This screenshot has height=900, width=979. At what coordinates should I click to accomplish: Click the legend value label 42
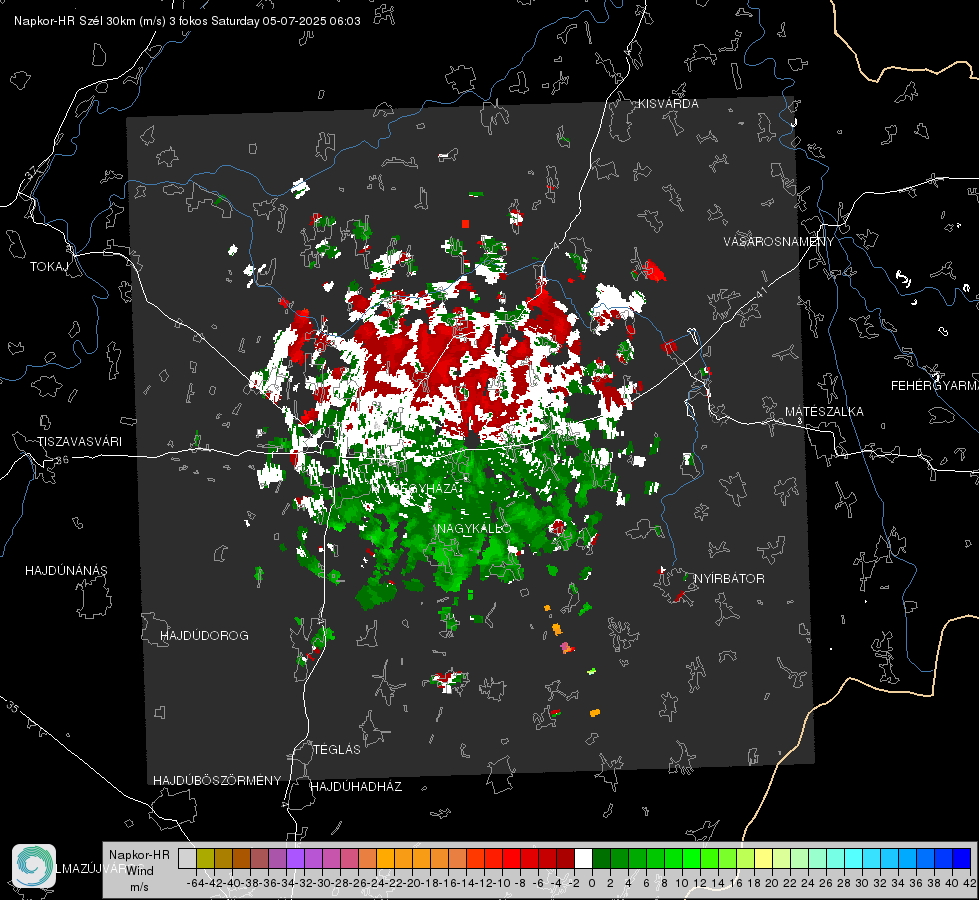coord(970,883)
